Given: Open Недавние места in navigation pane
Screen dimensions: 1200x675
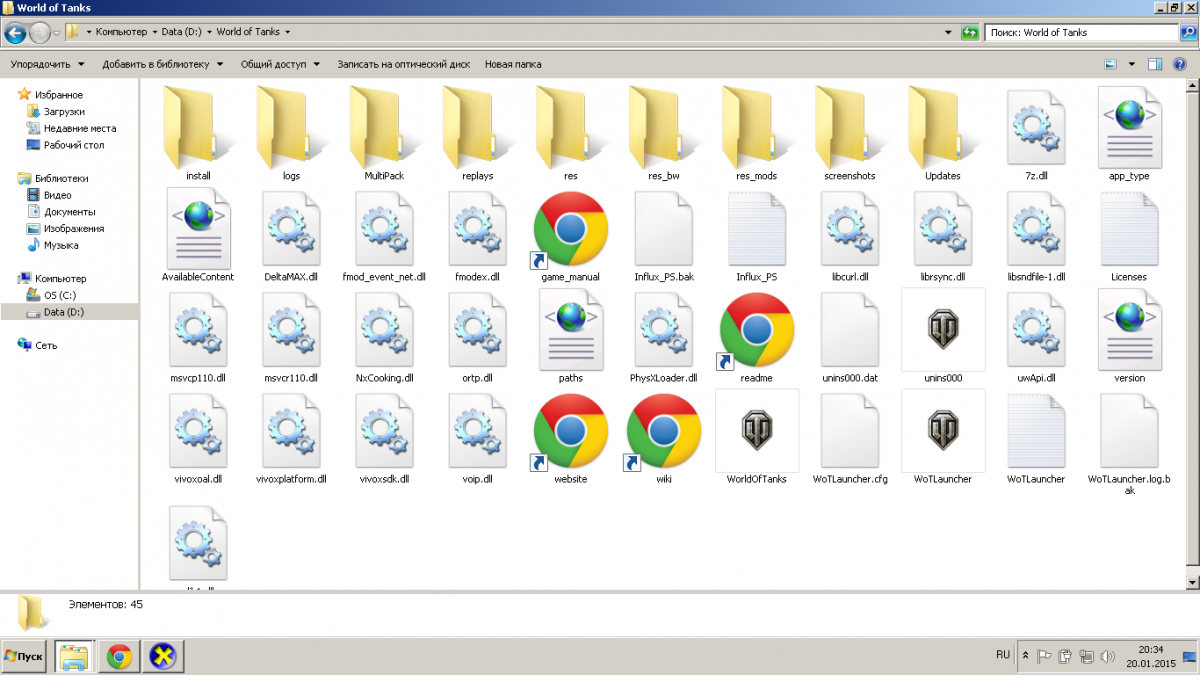Looking at the screenshot, I should point(71,128).
